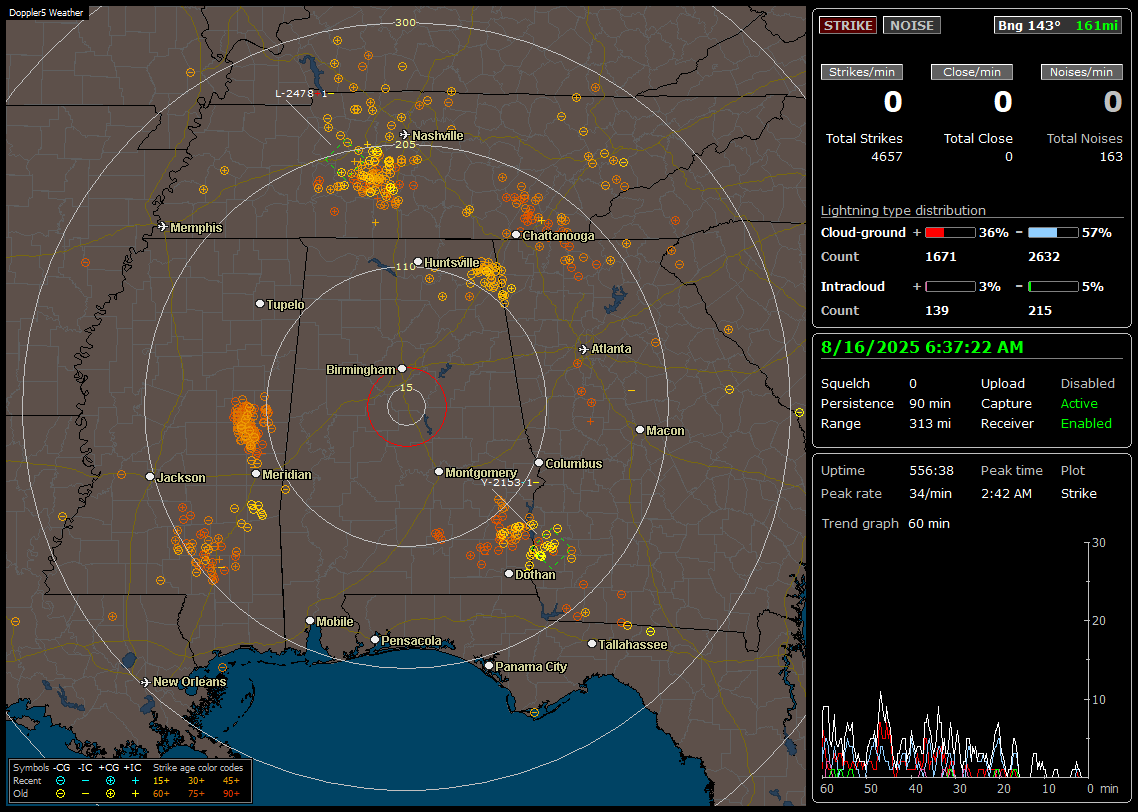
Task: Click the Nashville airport plane icon
Action: coord(404,135)
